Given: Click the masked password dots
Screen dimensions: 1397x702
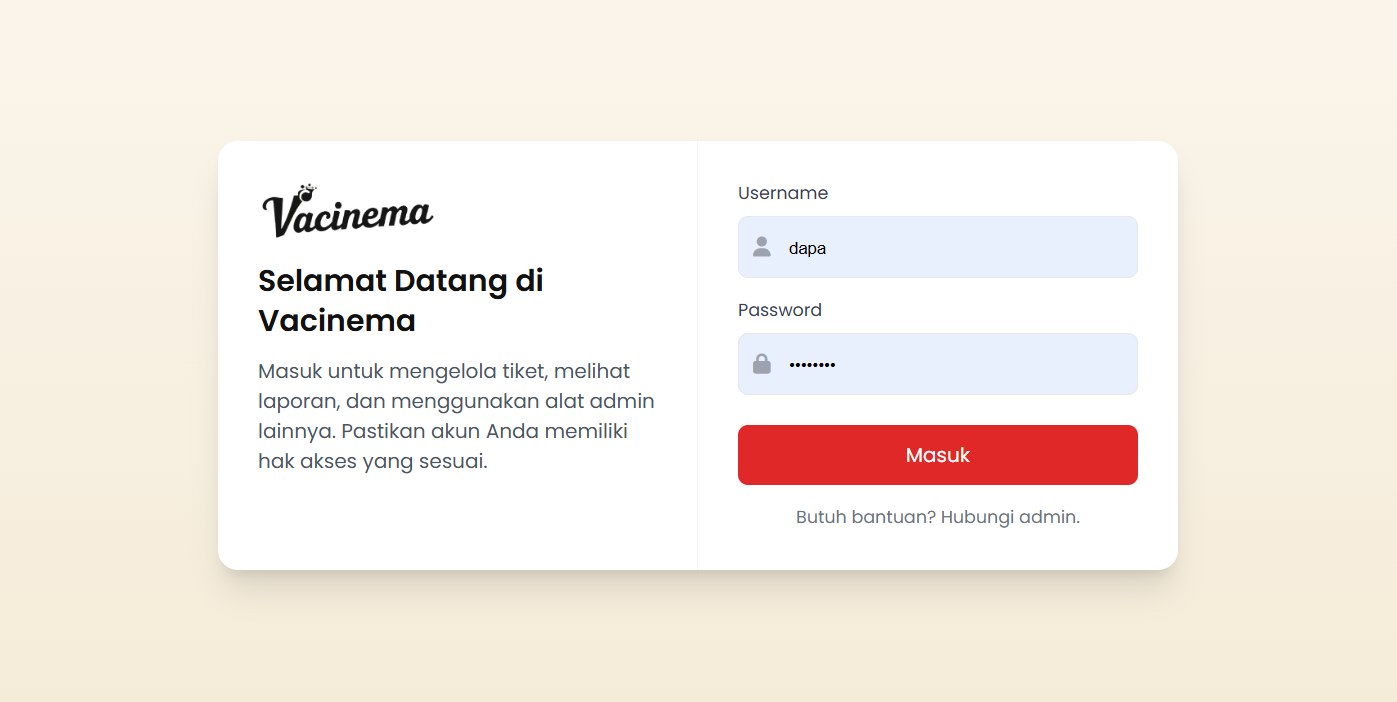Looking at the screenshot, I should 812,363.
